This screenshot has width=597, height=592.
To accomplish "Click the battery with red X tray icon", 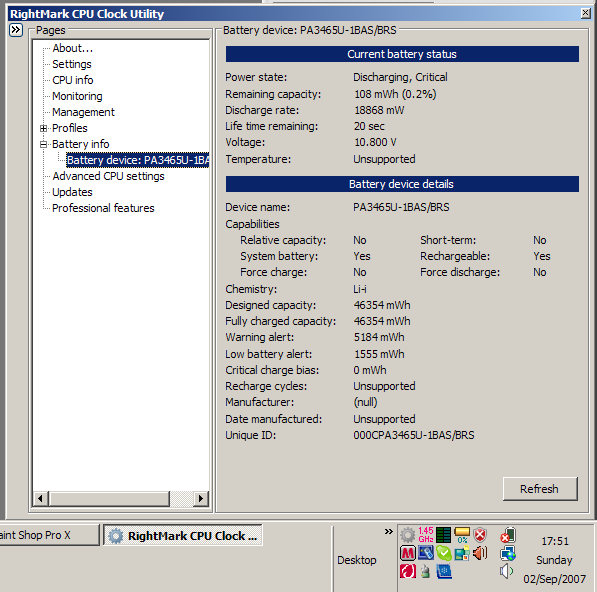I will (508, 535).
